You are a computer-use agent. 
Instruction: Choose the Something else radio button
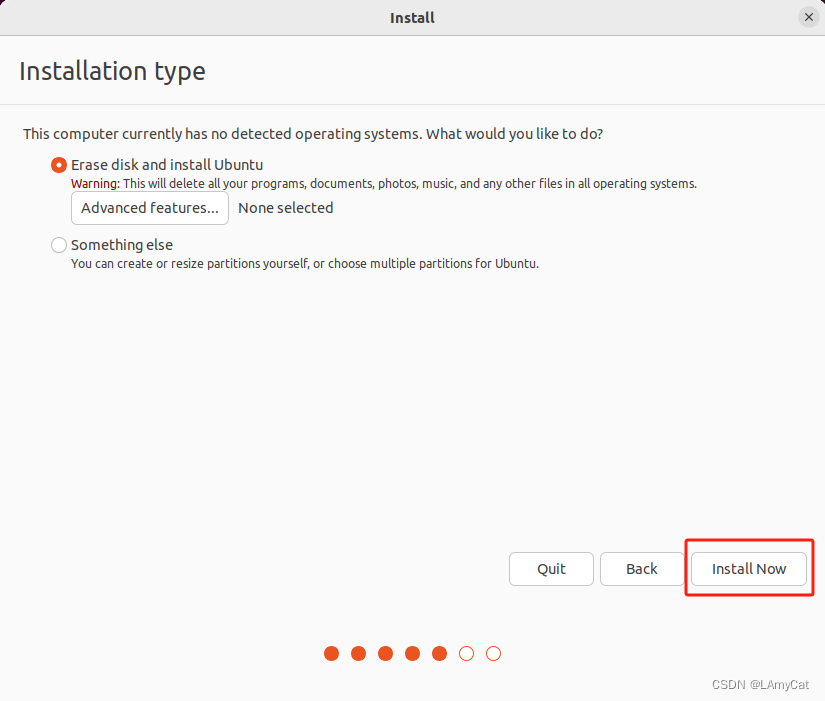tap(58, 245)
